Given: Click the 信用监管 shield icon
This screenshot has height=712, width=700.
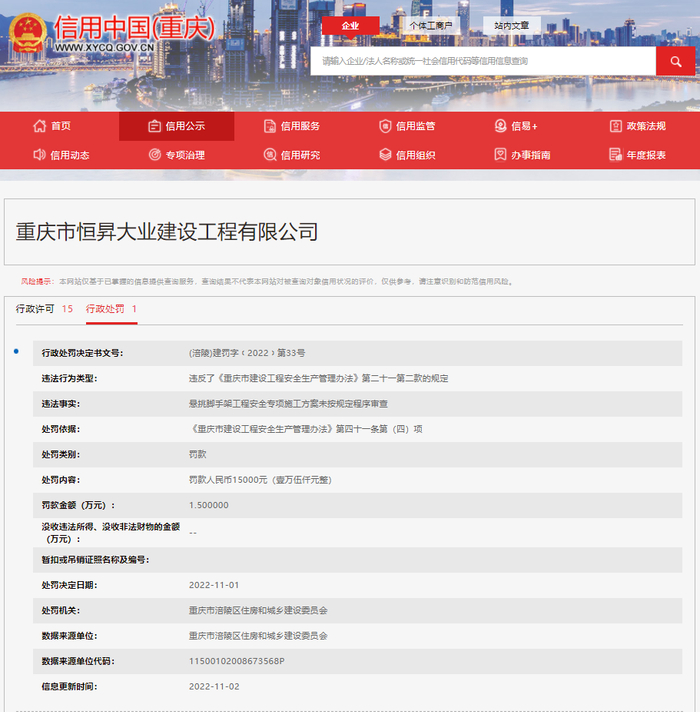Looking at the screenshot, I should click(x=385, y=126).
